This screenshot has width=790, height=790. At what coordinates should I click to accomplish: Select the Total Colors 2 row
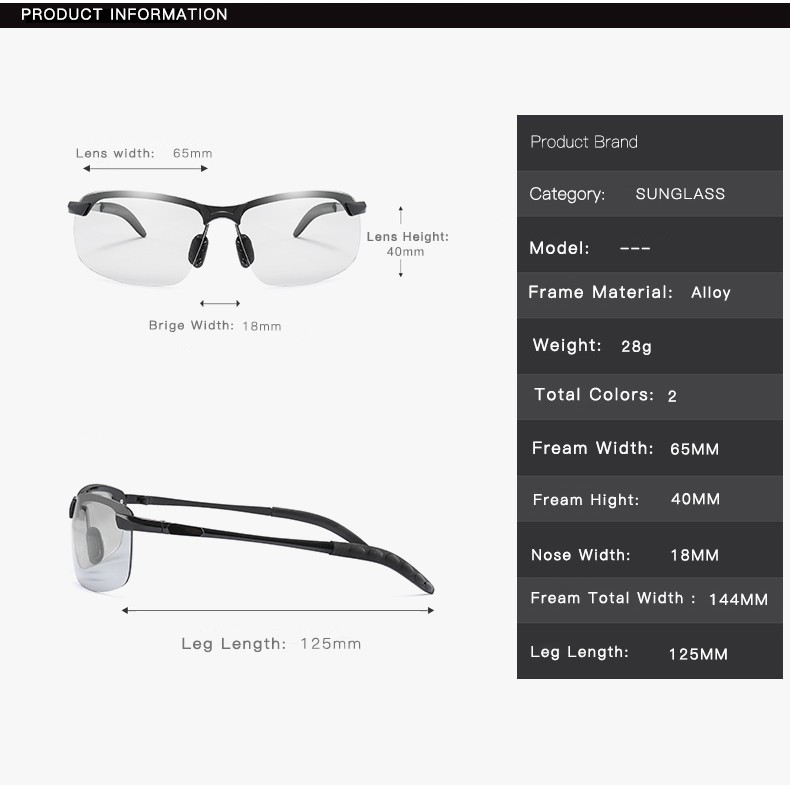(x=649, y=397)
